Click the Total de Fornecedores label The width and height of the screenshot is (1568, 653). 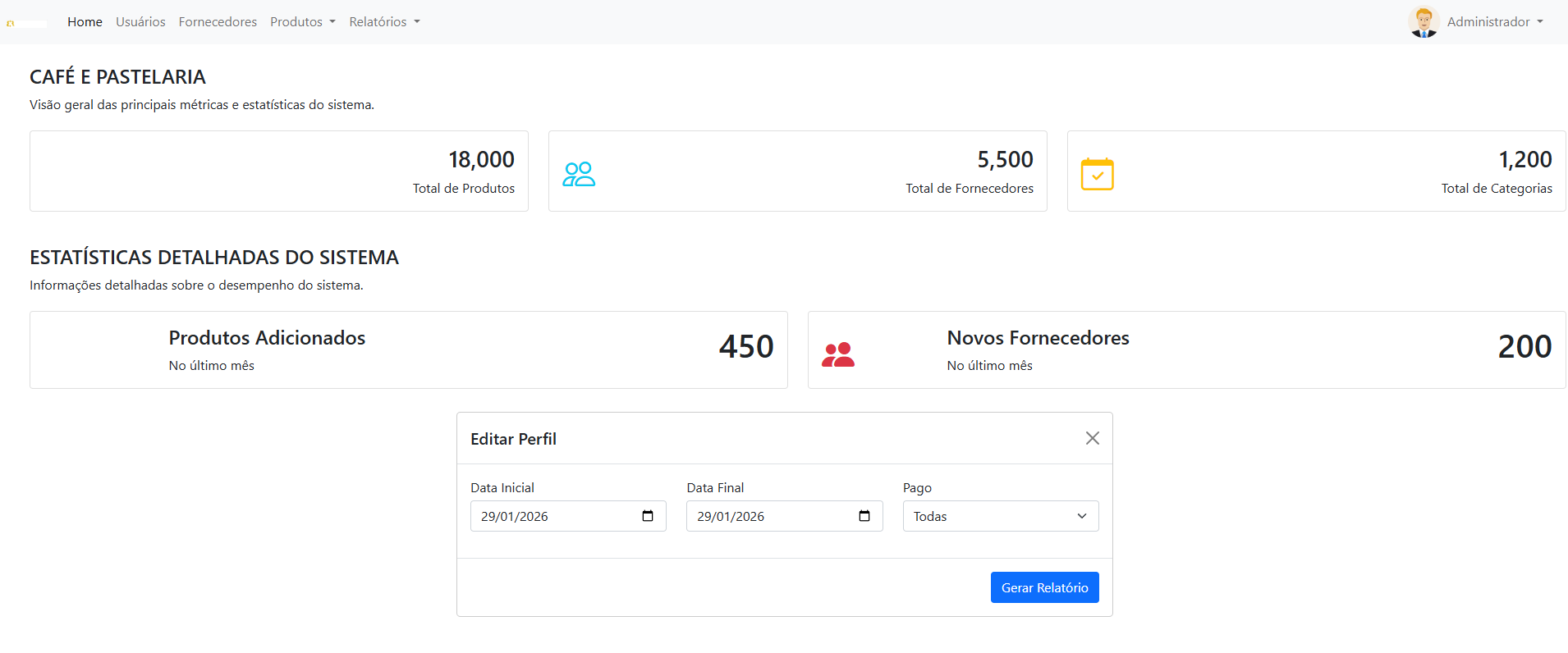point(970,189)
